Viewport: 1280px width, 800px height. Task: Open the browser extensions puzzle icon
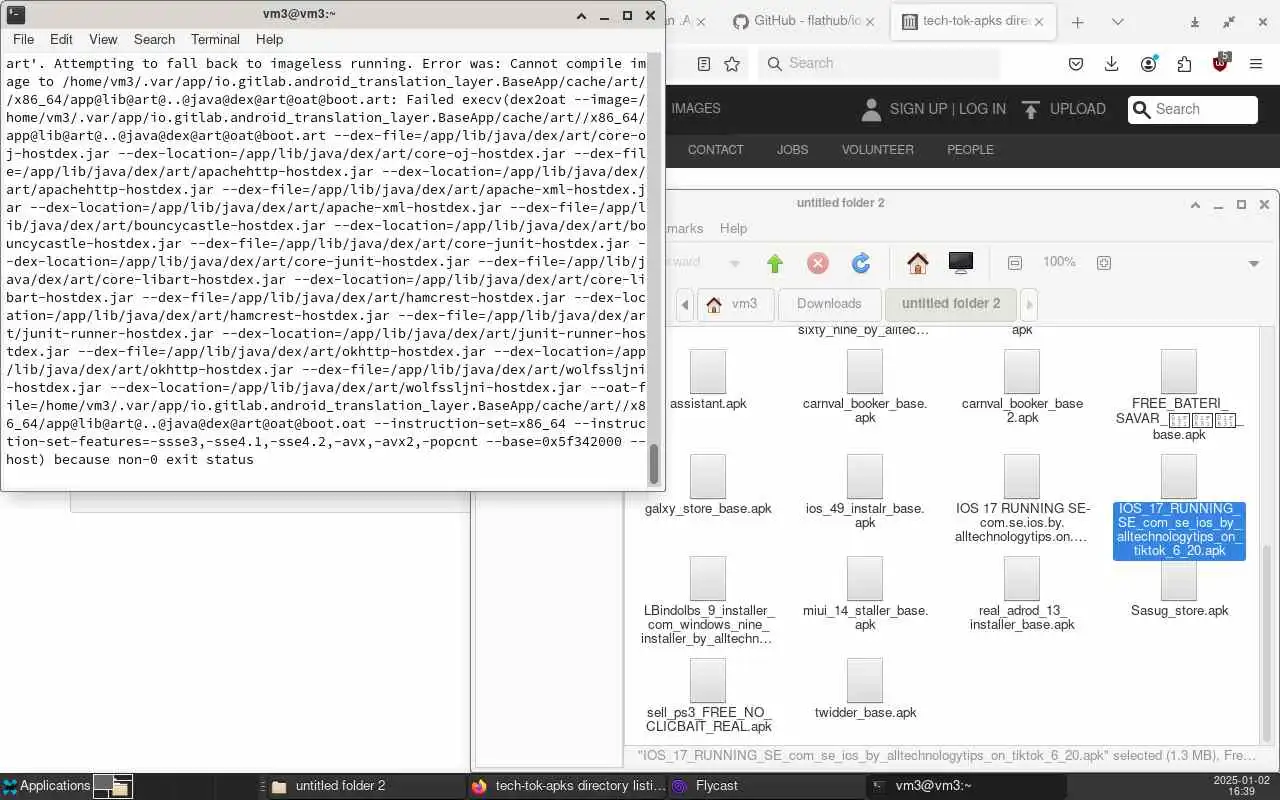click(x=1184, y=64)
